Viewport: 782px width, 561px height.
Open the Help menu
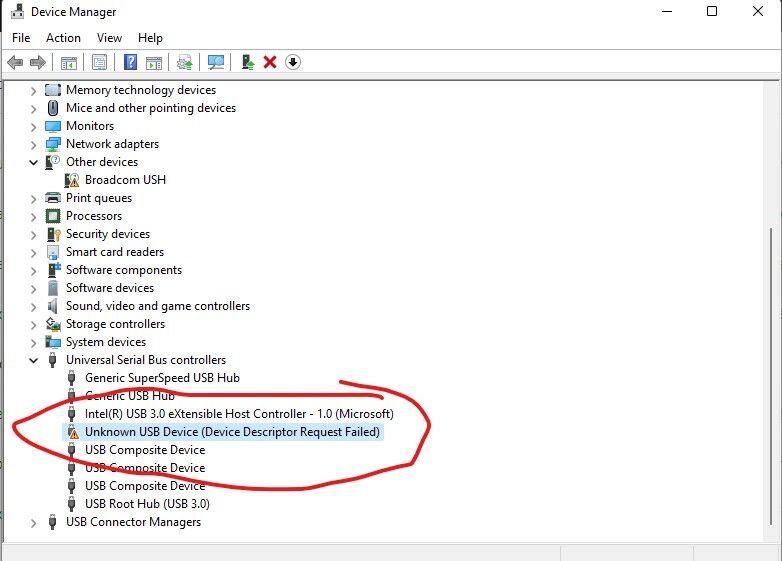(x=150, y=38)
